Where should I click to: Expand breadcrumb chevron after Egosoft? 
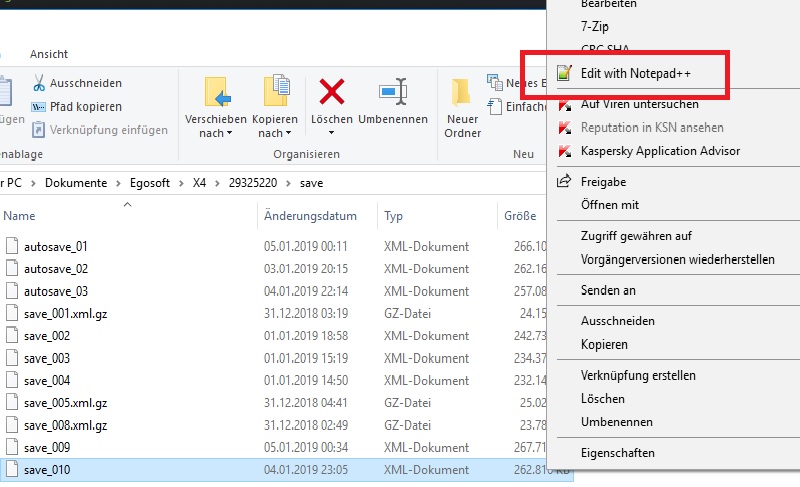click(181, 183)
